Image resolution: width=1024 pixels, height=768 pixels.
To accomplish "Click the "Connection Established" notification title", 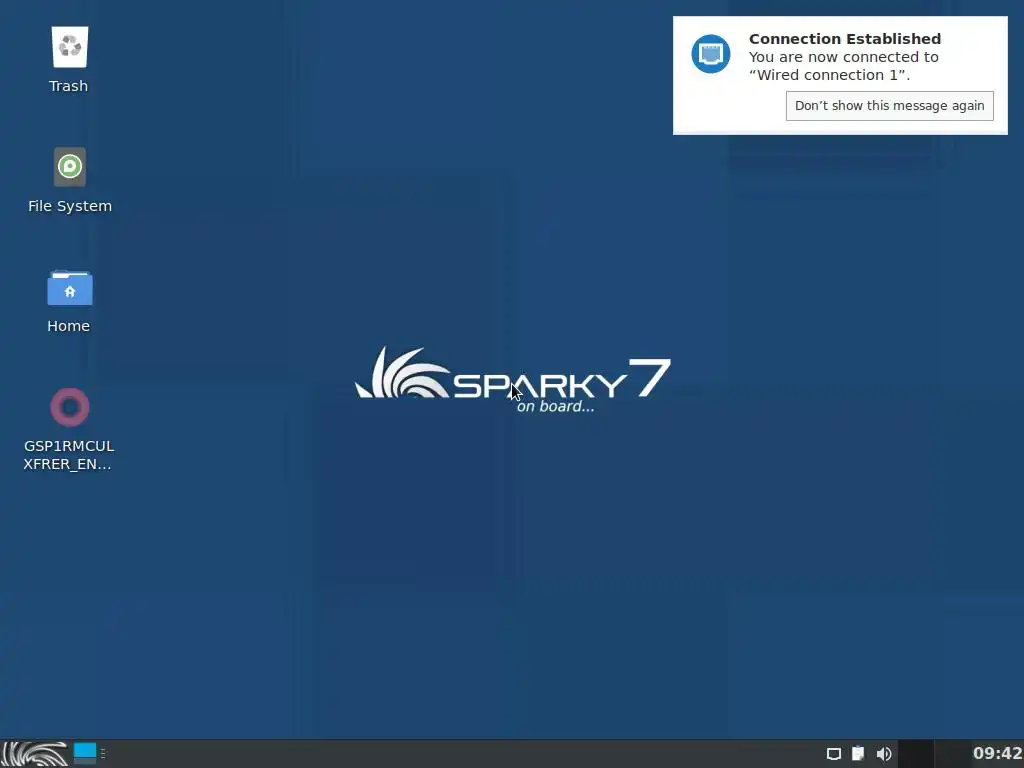I will [x=844, y=39].
